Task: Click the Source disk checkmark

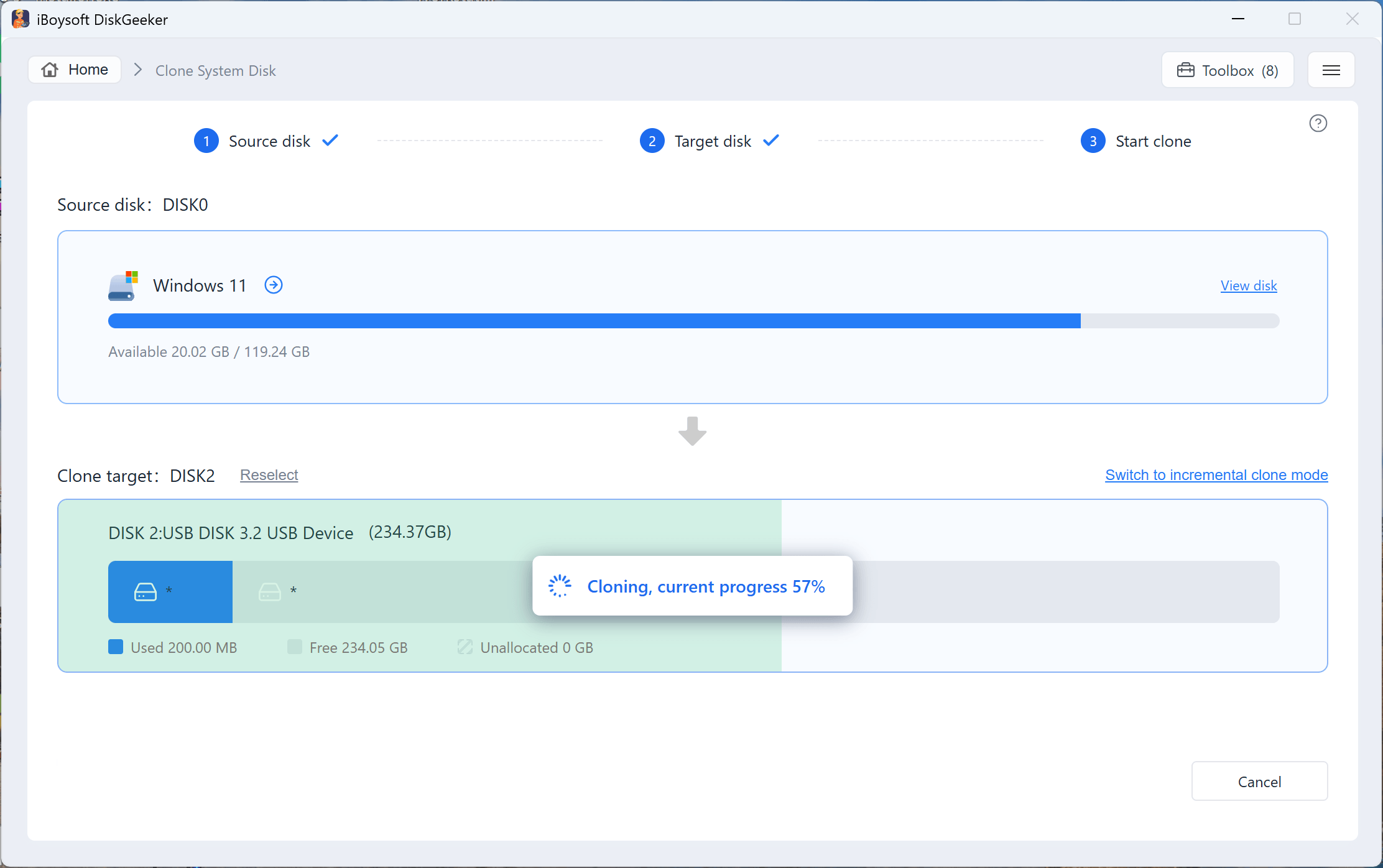Action: coord(330,141)
